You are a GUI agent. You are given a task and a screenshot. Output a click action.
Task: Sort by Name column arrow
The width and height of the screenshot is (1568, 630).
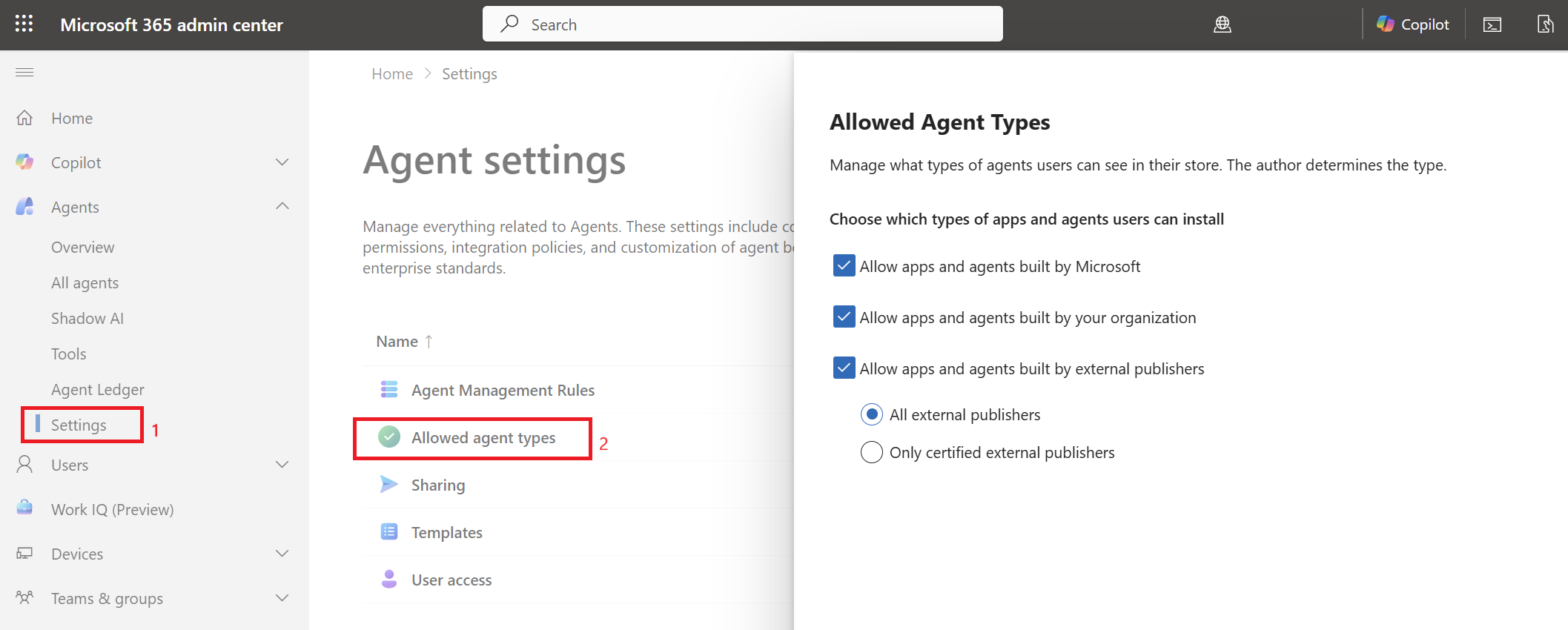pos(429,341)
